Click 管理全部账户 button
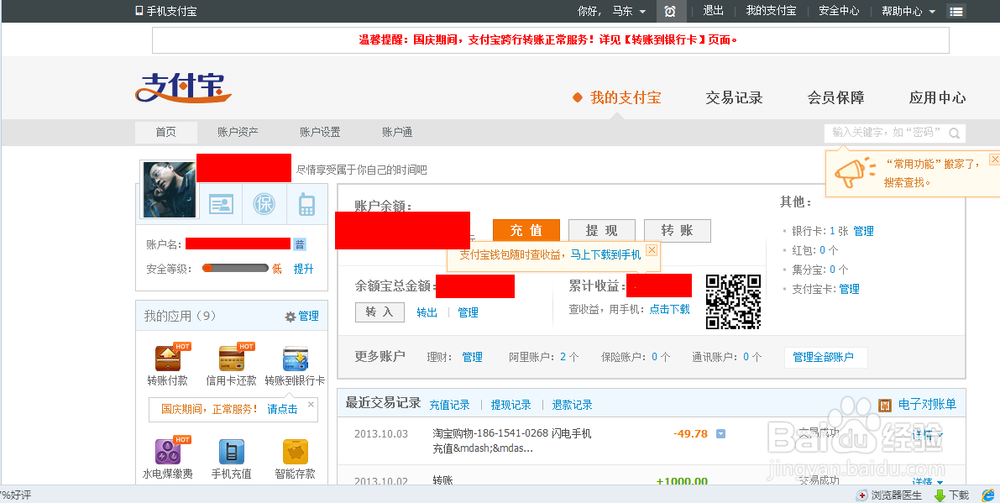This screenshot has height=503, width=1000. [x=826, y=357]
